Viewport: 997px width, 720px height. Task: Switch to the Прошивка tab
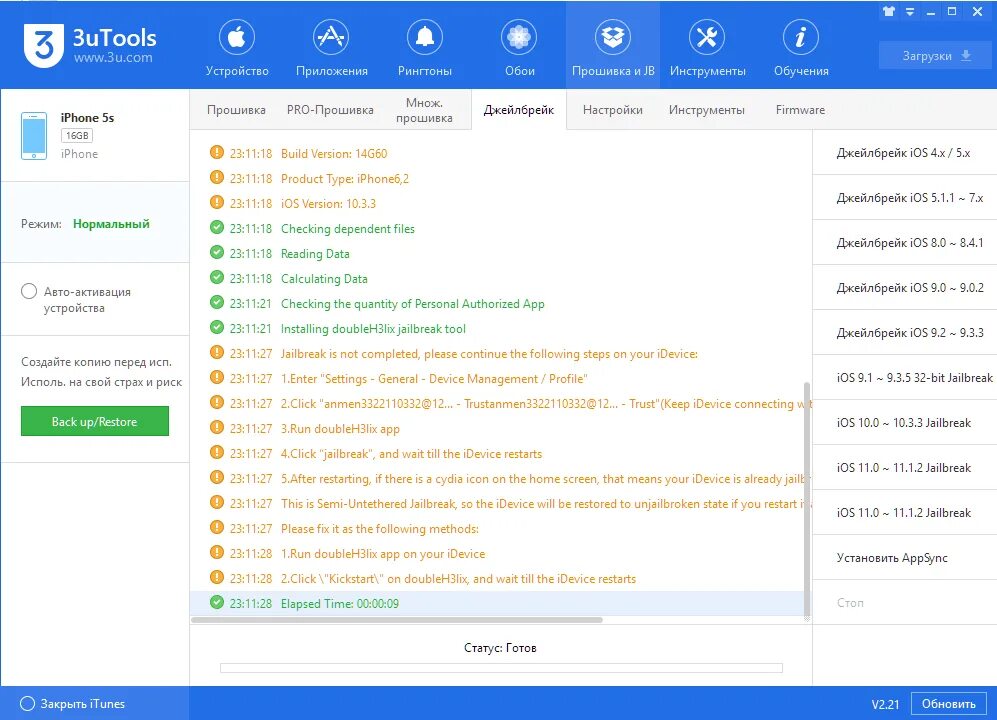click(236, 109)
